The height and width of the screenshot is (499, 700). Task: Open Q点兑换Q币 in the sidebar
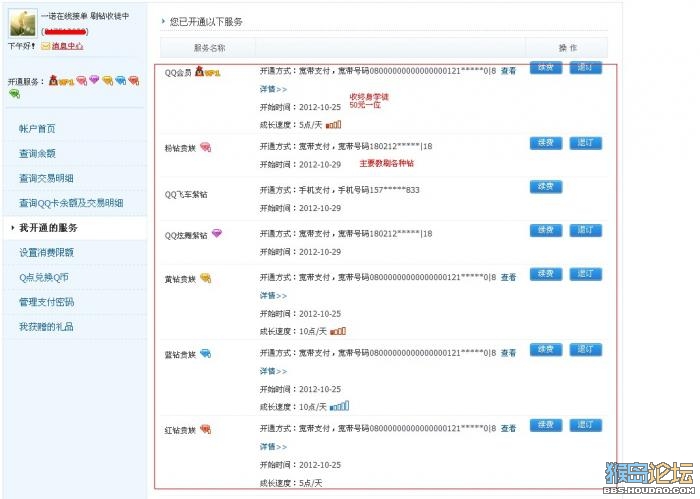tap(44, 278)
